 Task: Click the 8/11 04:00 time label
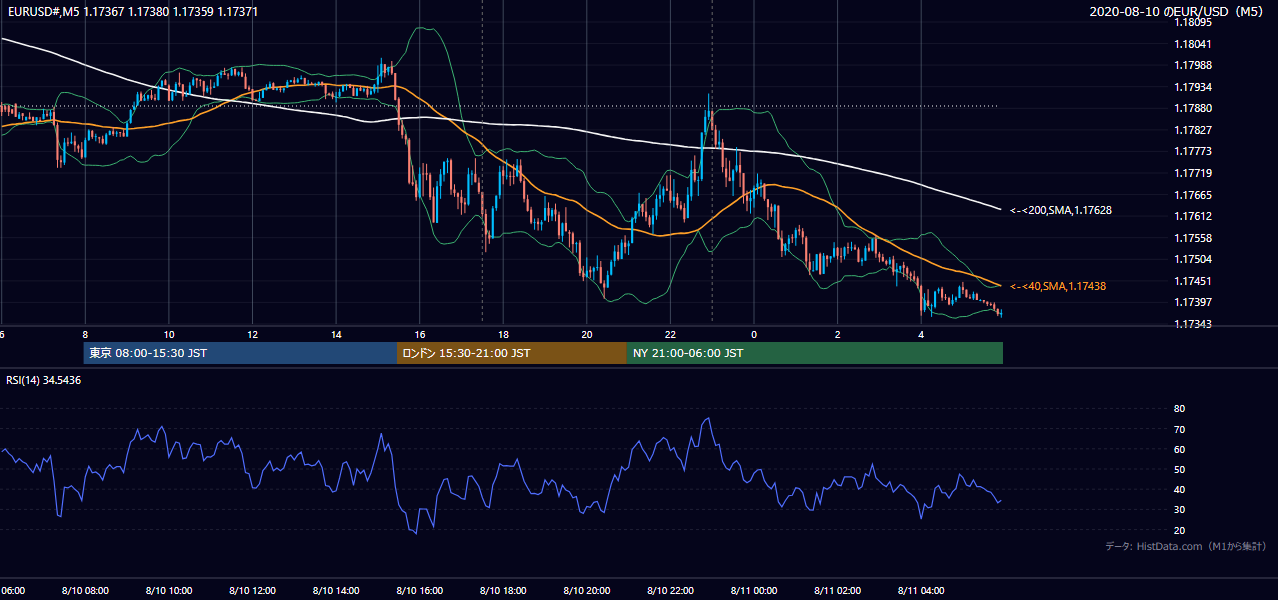921,591
